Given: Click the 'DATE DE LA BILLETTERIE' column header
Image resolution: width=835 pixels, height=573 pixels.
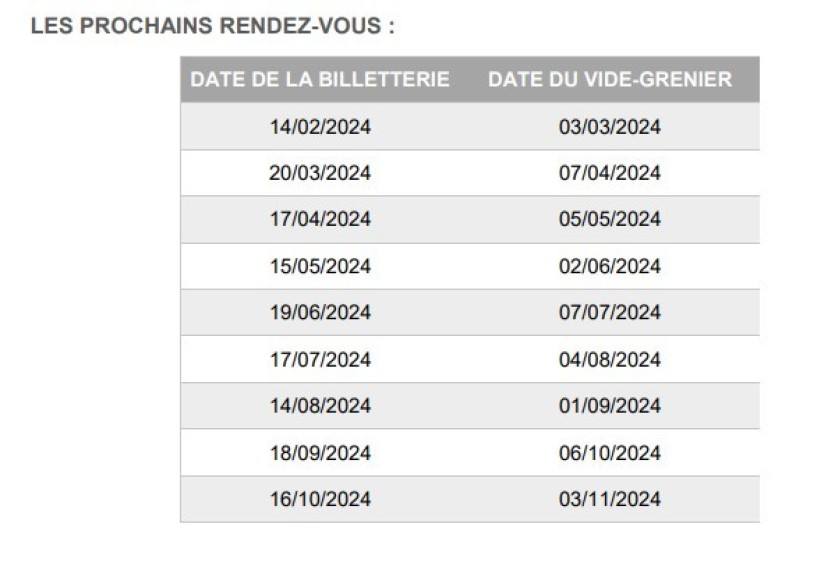Looking at the screenshot, I should click(320, 80).
